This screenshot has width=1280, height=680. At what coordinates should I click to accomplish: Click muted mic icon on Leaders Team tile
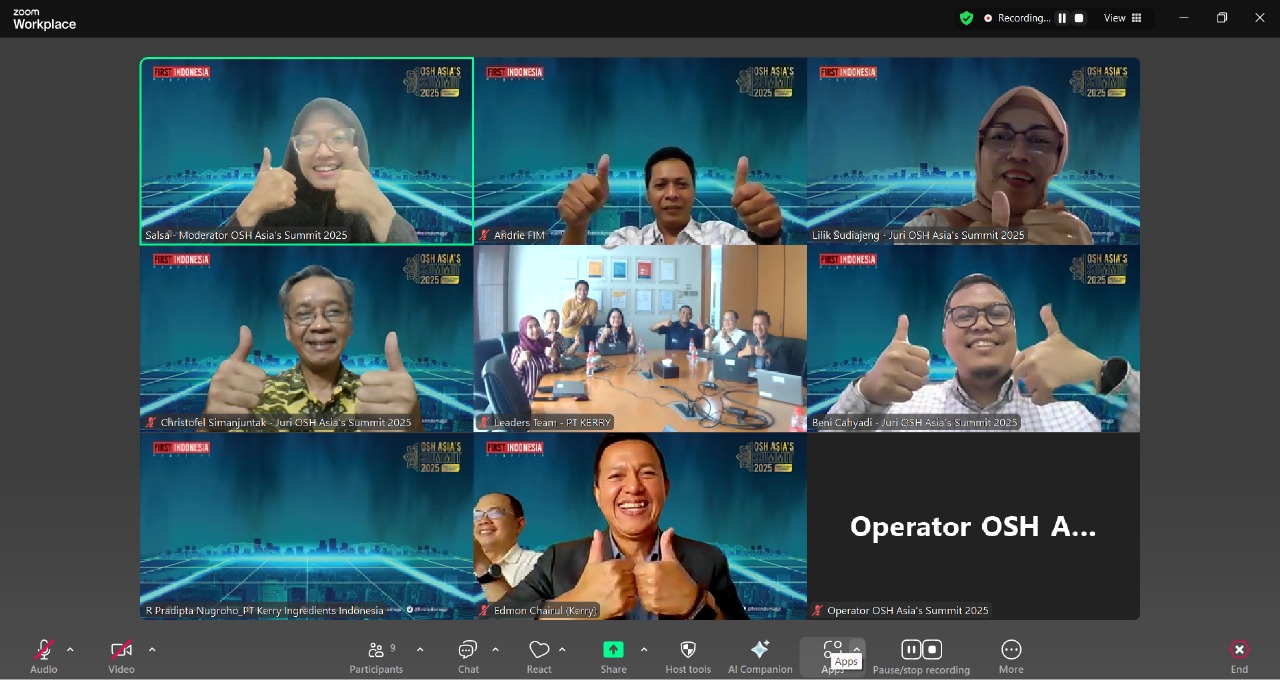coord(485,423)
